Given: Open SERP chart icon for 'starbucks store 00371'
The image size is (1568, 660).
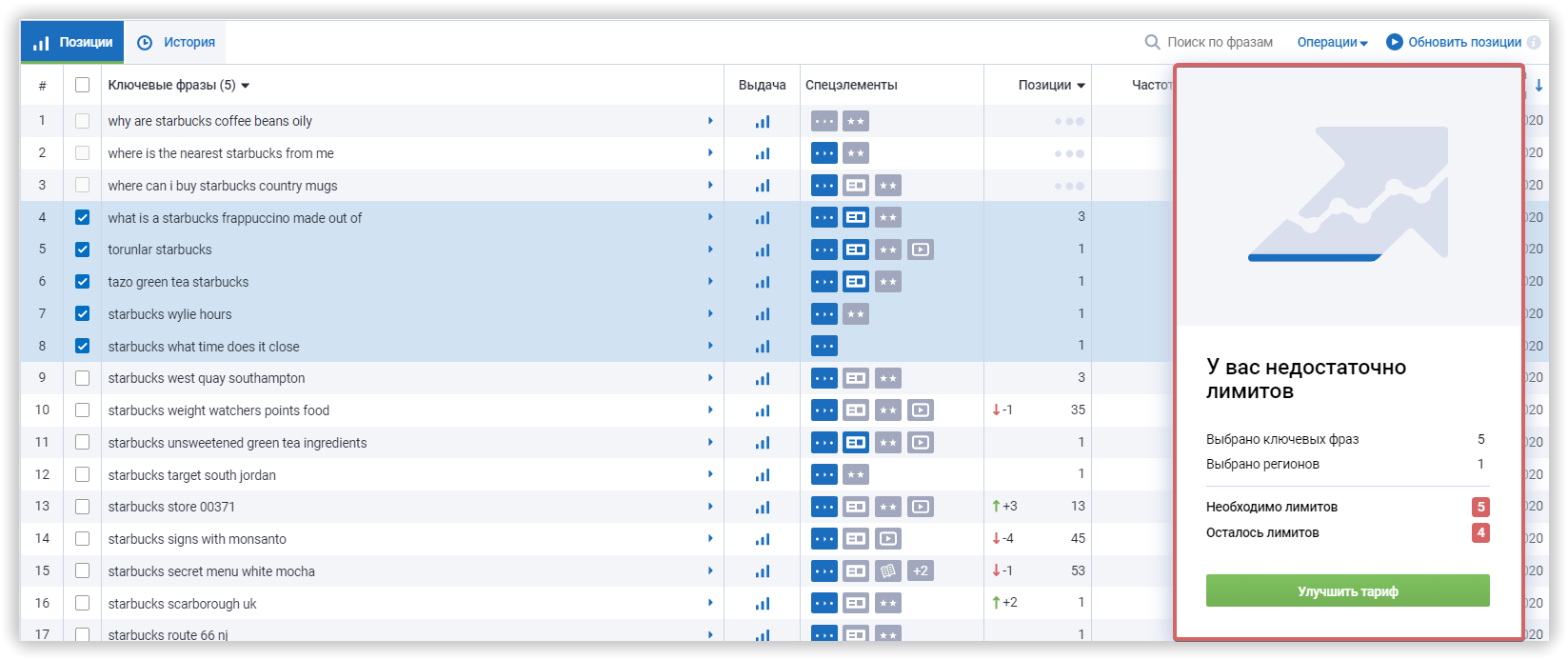Looking at the screenshot, I should click(762, 507).
